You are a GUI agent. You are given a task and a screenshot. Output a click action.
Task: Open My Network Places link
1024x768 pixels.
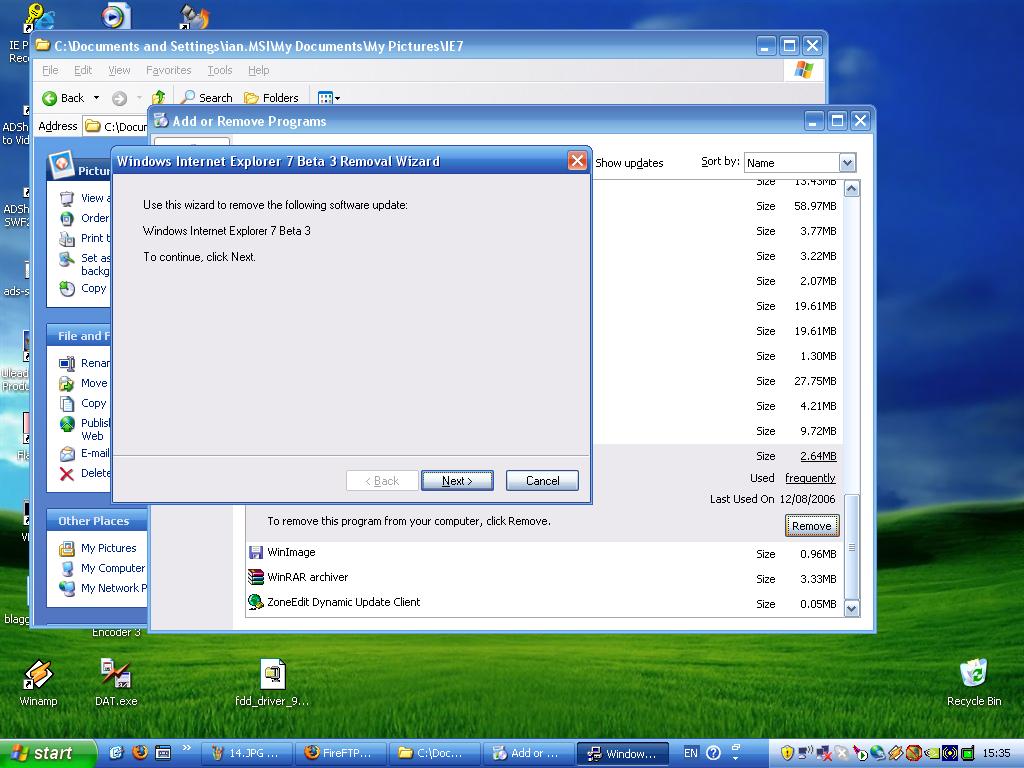pos(103,588)
